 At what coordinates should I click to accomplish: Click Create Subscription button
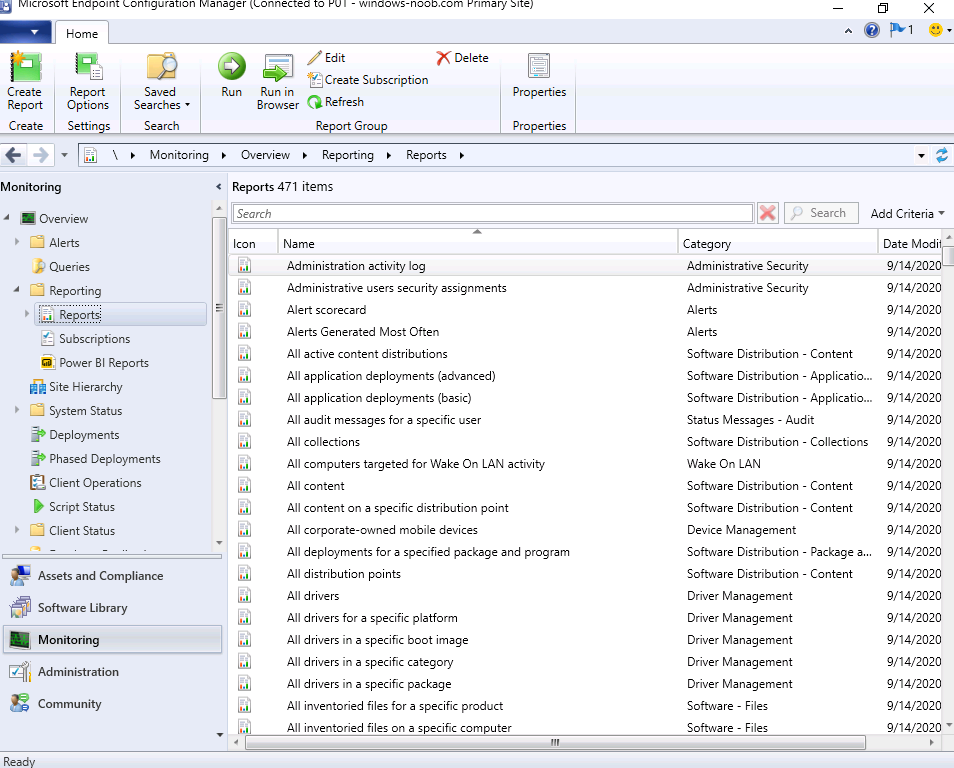pyautogui.click(x=368, y=80)
